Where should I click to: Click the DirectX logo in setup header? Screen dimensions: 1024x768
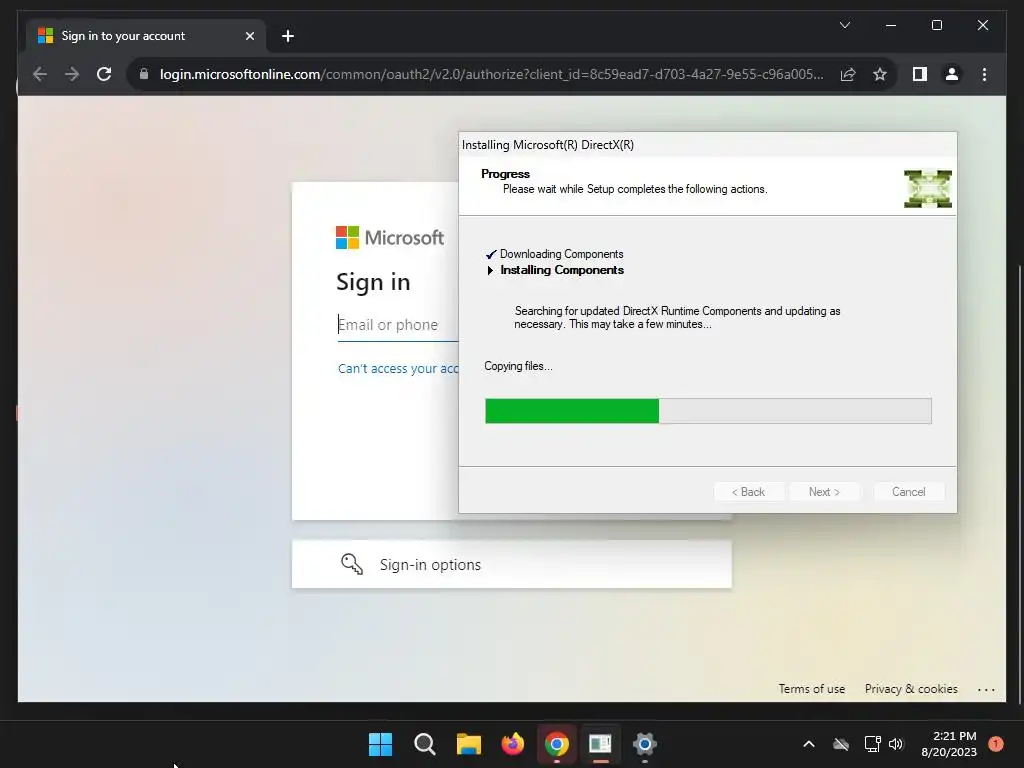(x=927, y=189)
